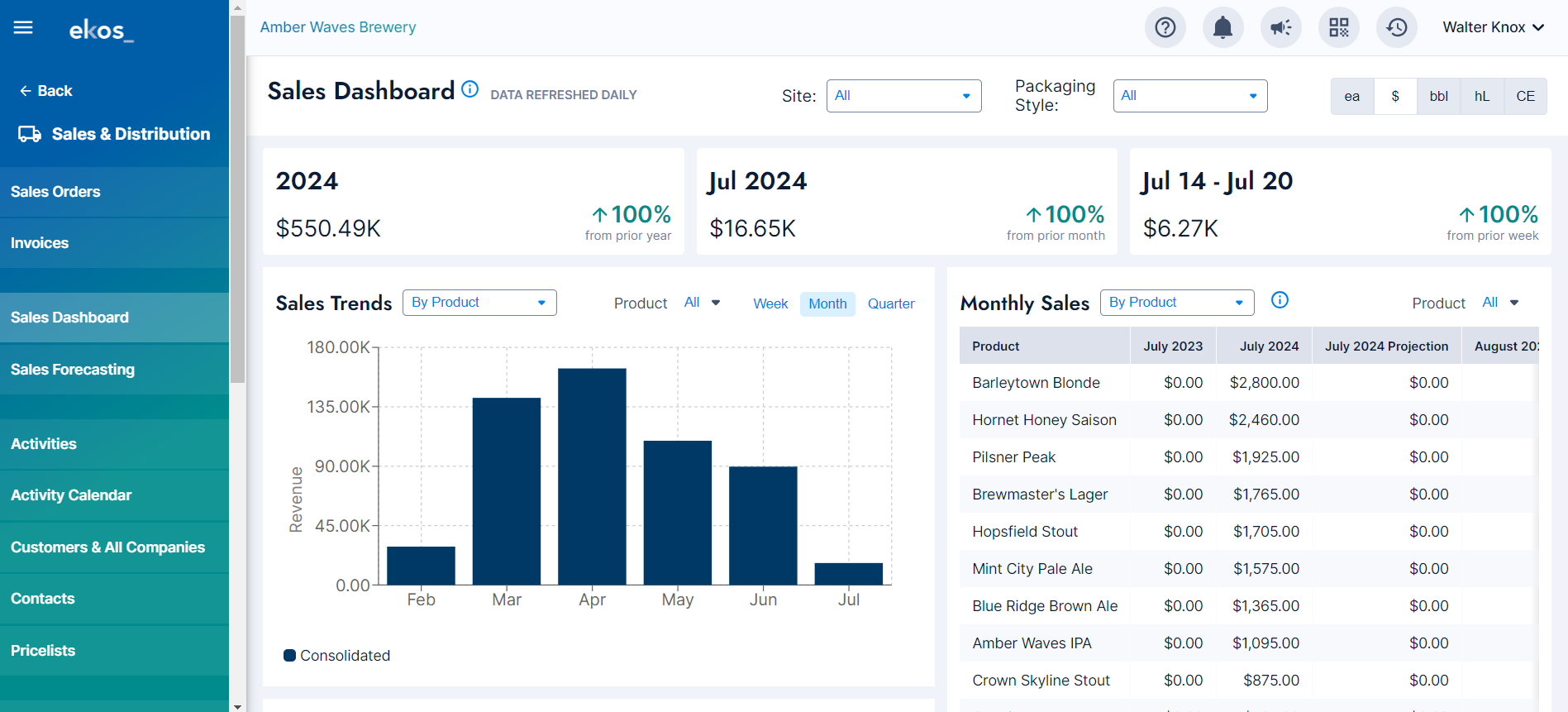This screenshot has height=712, width=1568.
Task: Select the Week trend view
Action: 770,303
